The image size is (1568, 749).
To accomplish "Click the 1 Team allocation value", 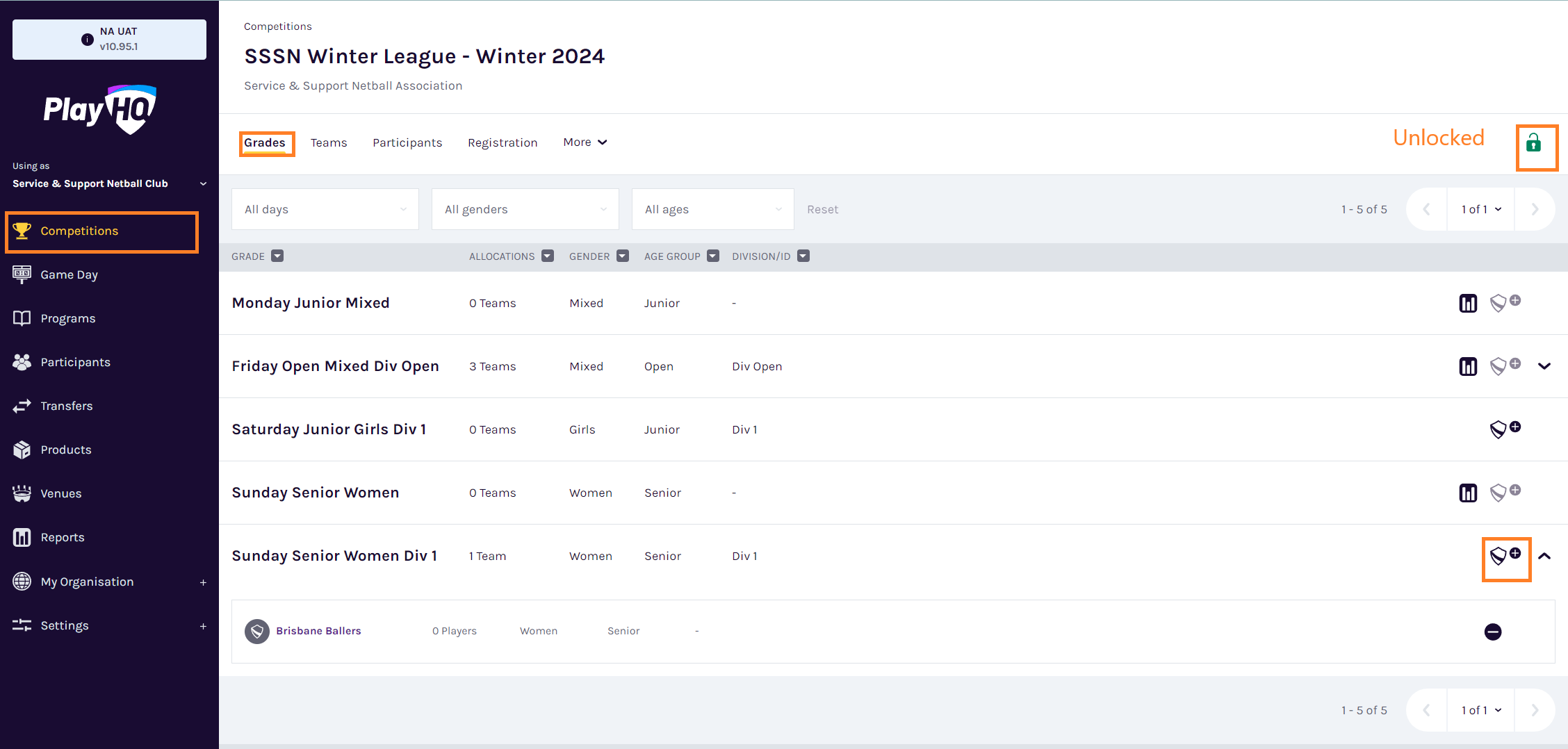I will tap(487, 556).
